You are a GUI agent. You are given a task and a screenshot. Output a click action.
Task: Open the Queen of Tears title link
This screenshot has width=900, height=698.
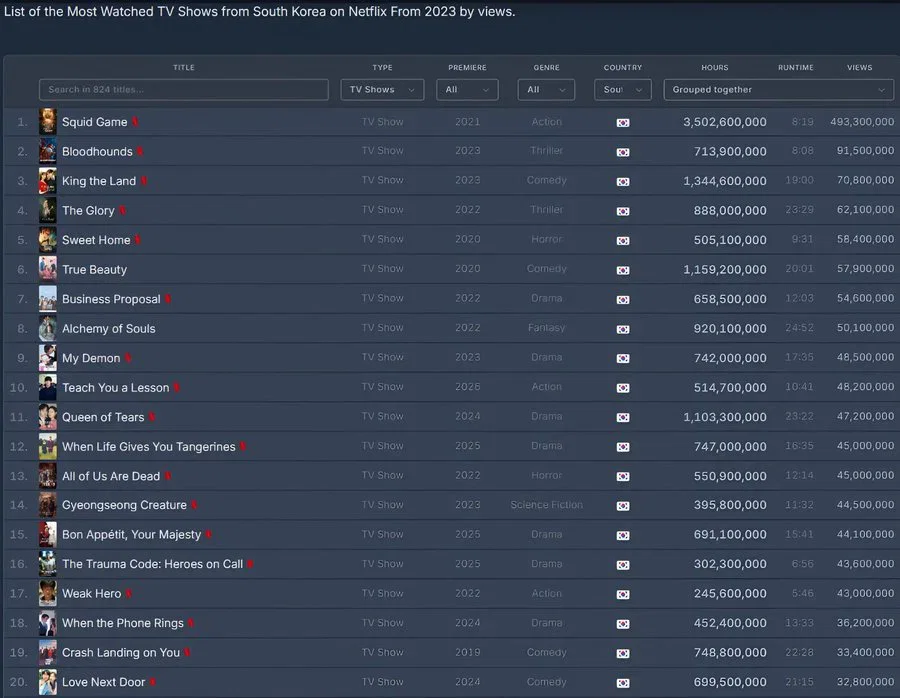[x=103, y=417]
